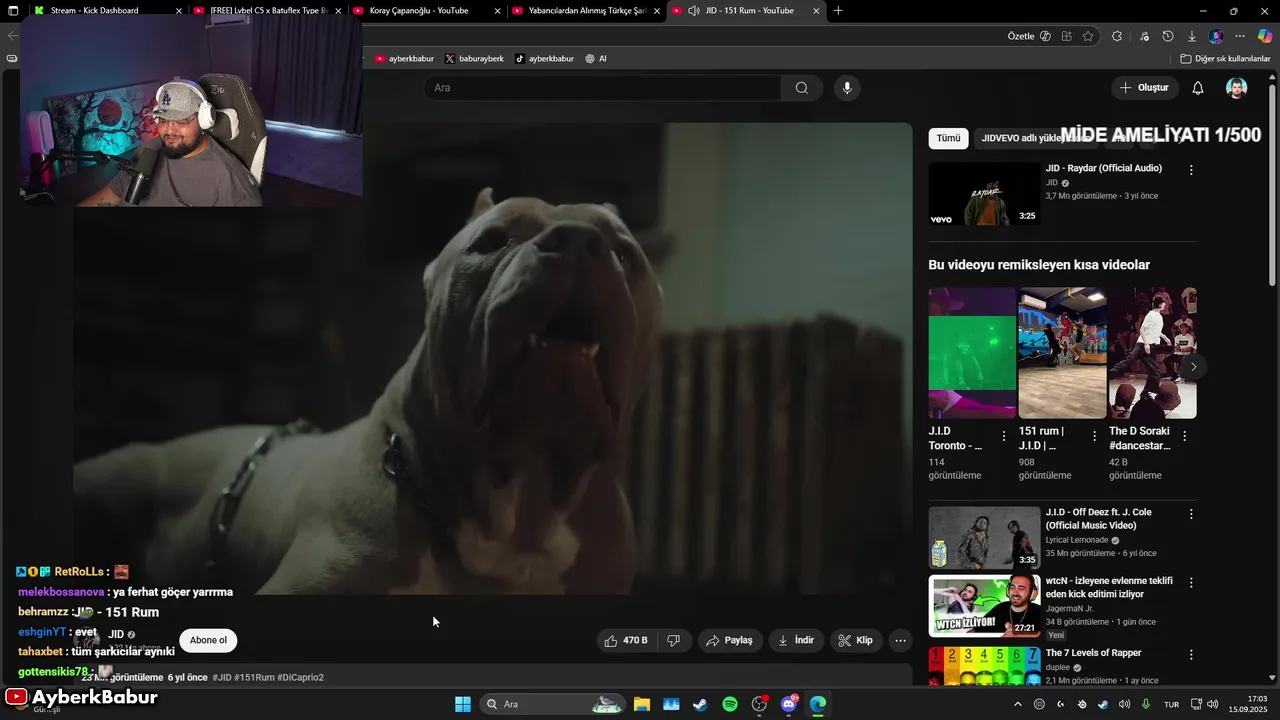Click the İndir download button
Screen dimensions: 1280x720
coord(795,640)
